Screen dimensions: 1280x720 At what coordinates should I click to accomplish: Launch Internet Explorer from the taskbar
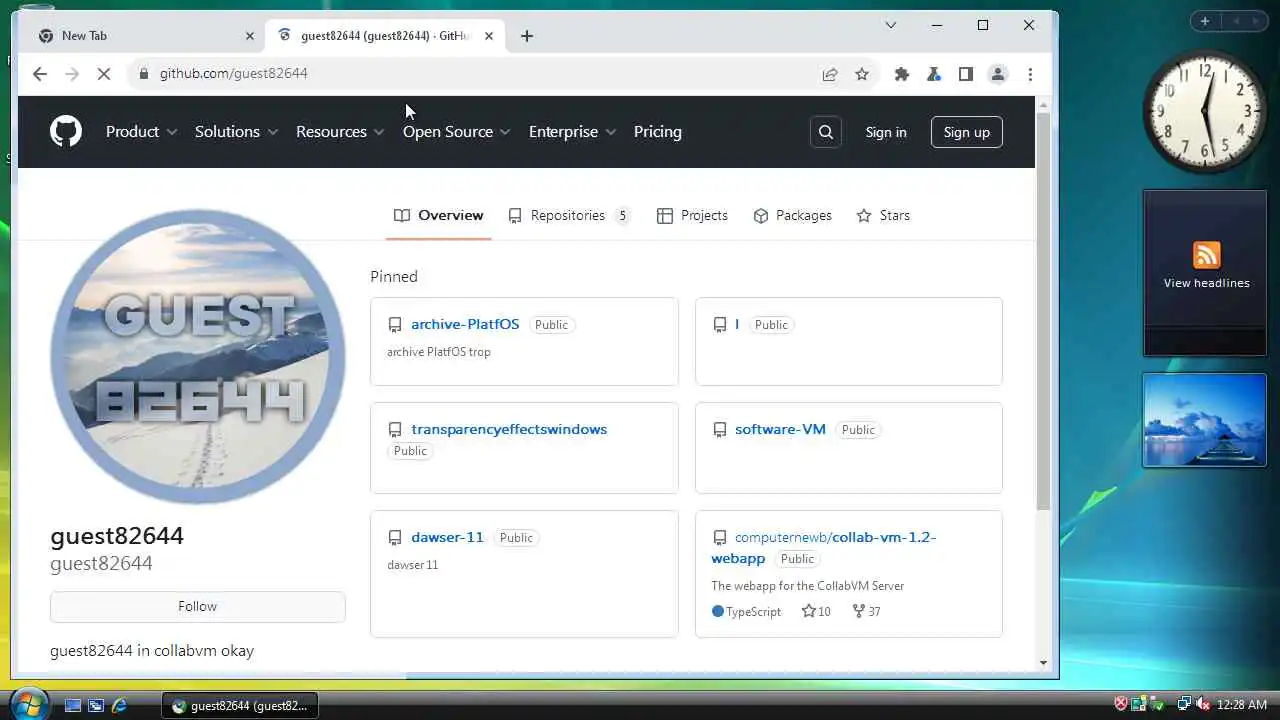tap(119, 705)
